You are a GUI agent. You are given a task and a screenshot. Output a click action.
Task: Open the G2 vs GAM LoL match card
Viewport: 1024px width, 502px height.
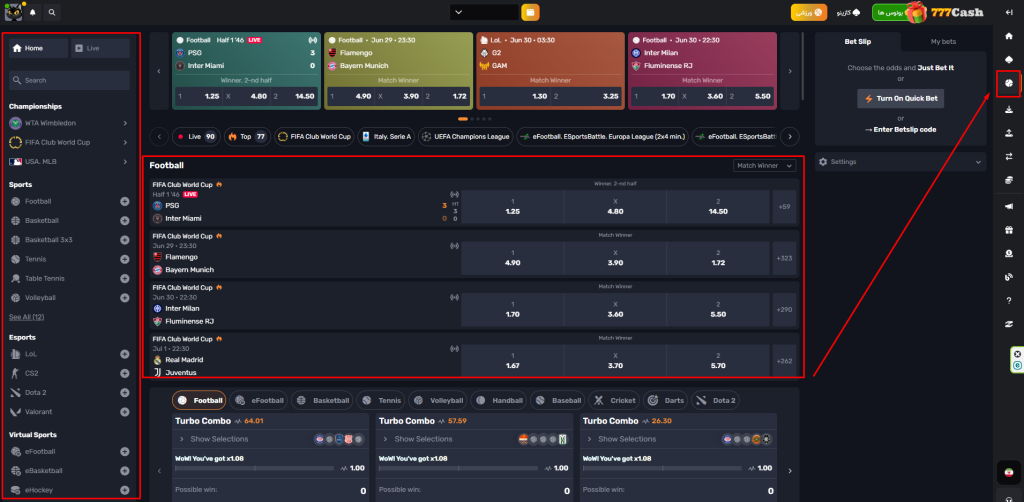point(550,71)
